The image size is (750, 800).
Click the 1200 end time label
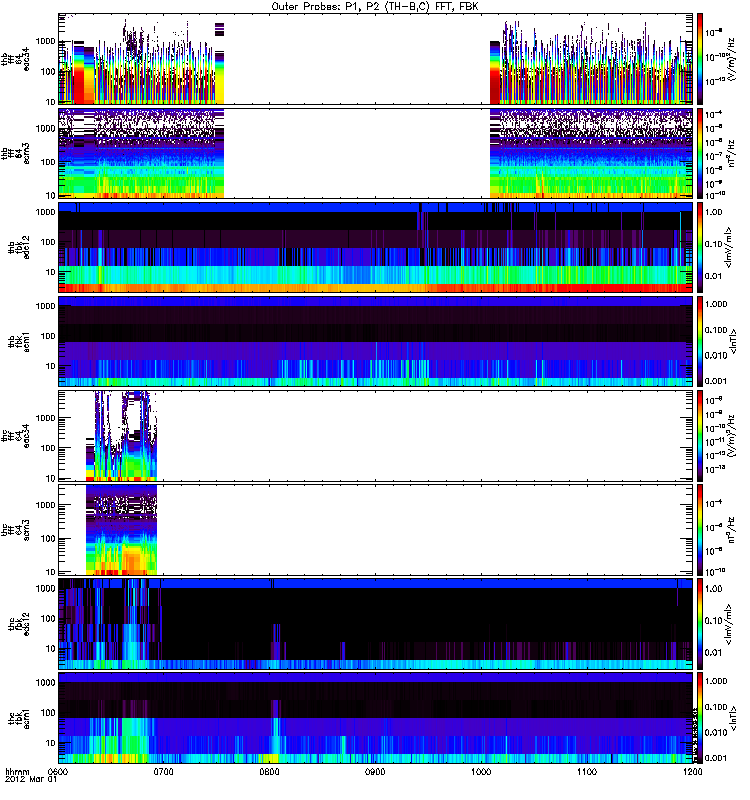pos(690,772)
